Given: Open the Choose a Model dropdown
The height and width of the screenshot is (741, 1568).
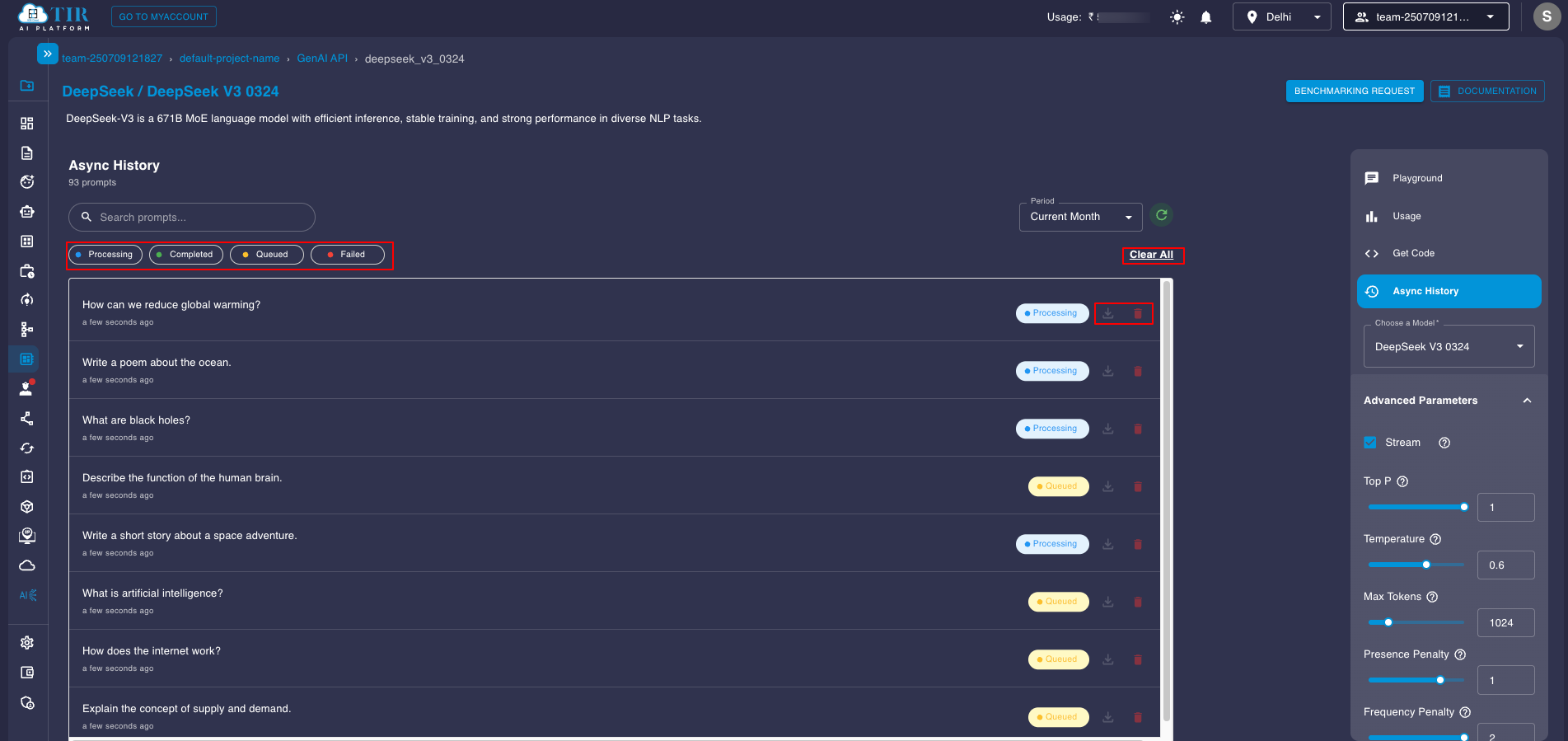Looking at the screenshot, I should coord(1449,347).
